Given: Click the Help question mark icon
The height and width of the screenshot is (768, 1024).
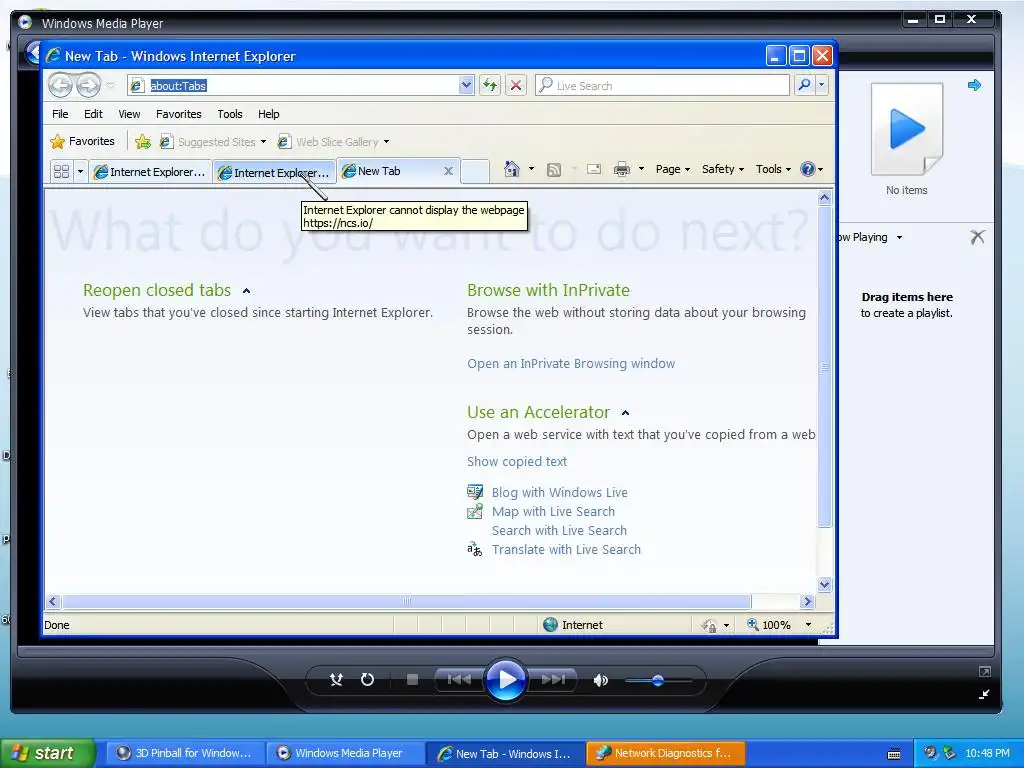Looking at the screenshot, I should tap(808, 169).
